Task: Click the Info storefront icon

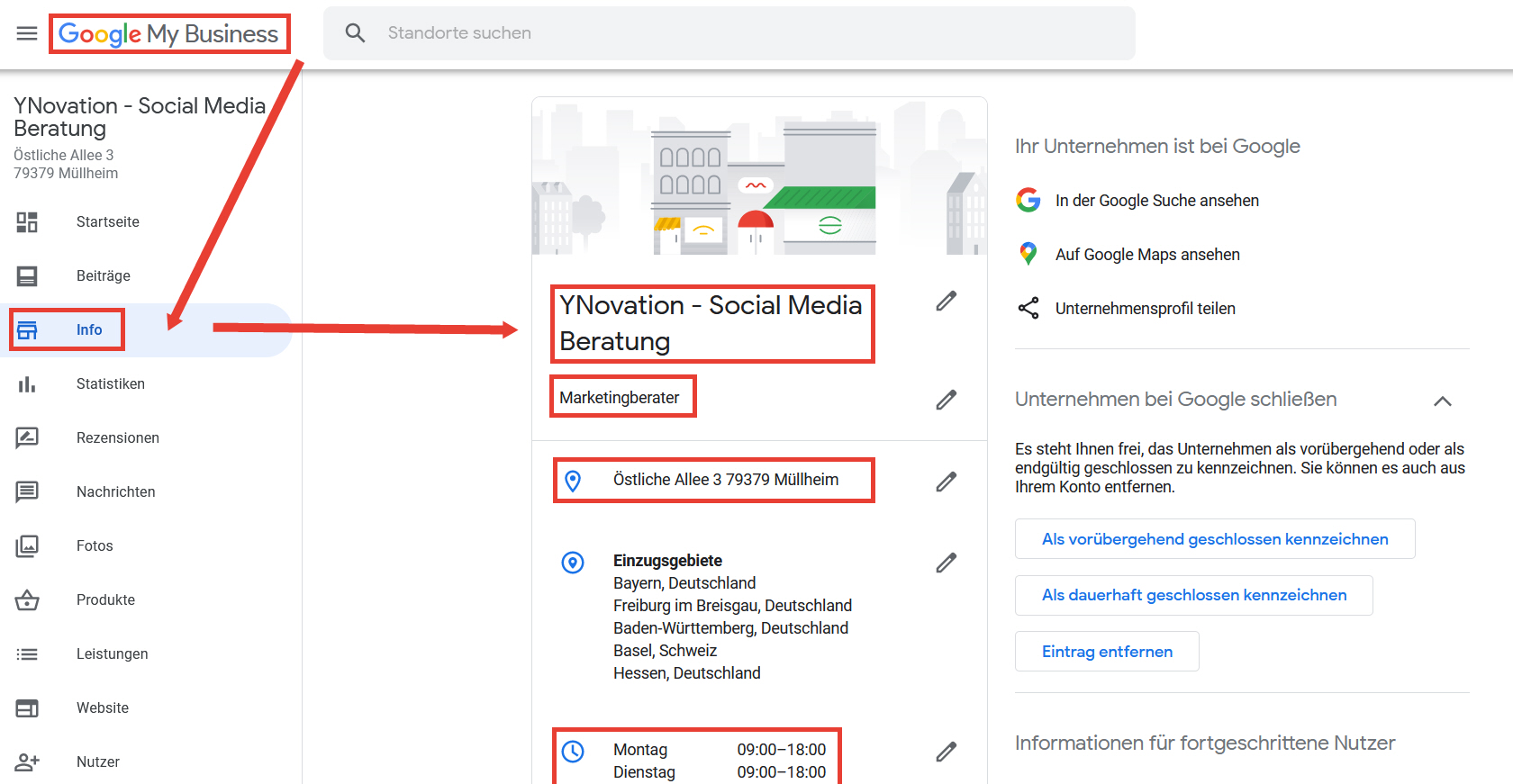Action: coord(27,330)
